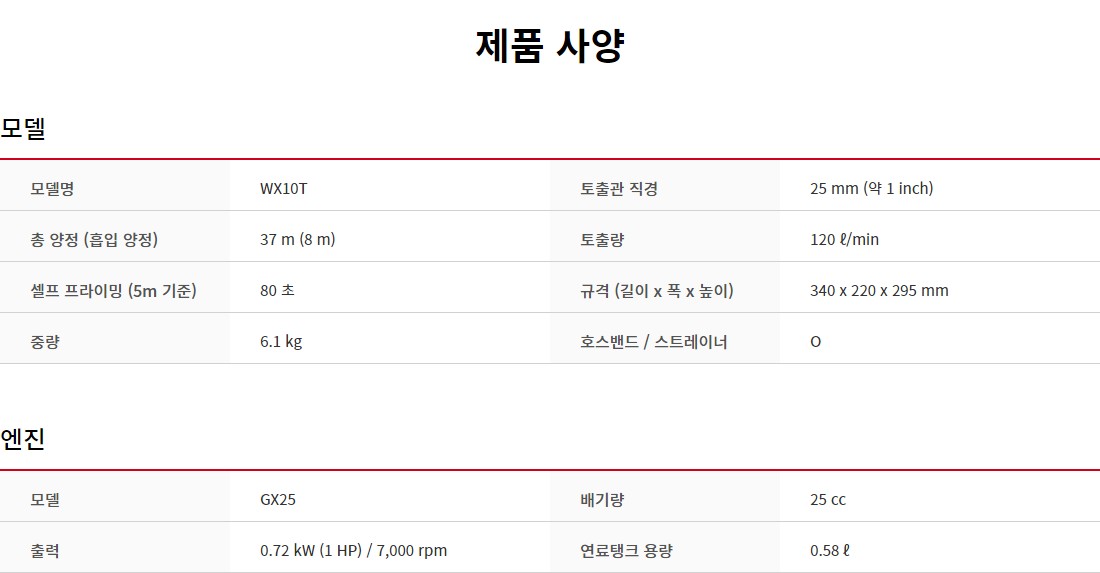The image size is (1100, 573).
Task: Select the 25 mm (약 1 inch) value
Action: (871, 188)
